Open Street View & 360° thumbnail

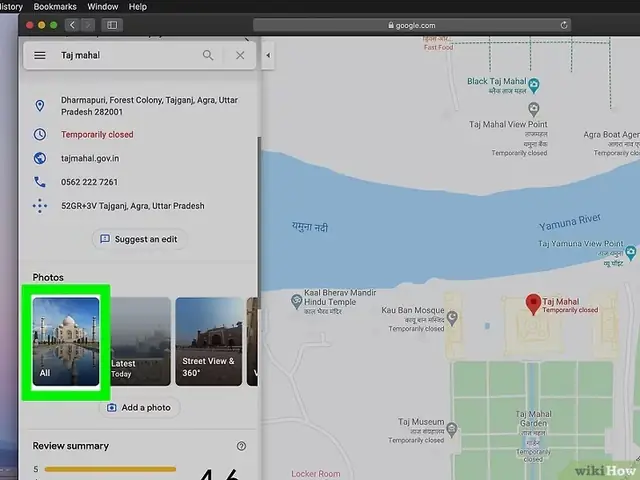pos(209,341)
